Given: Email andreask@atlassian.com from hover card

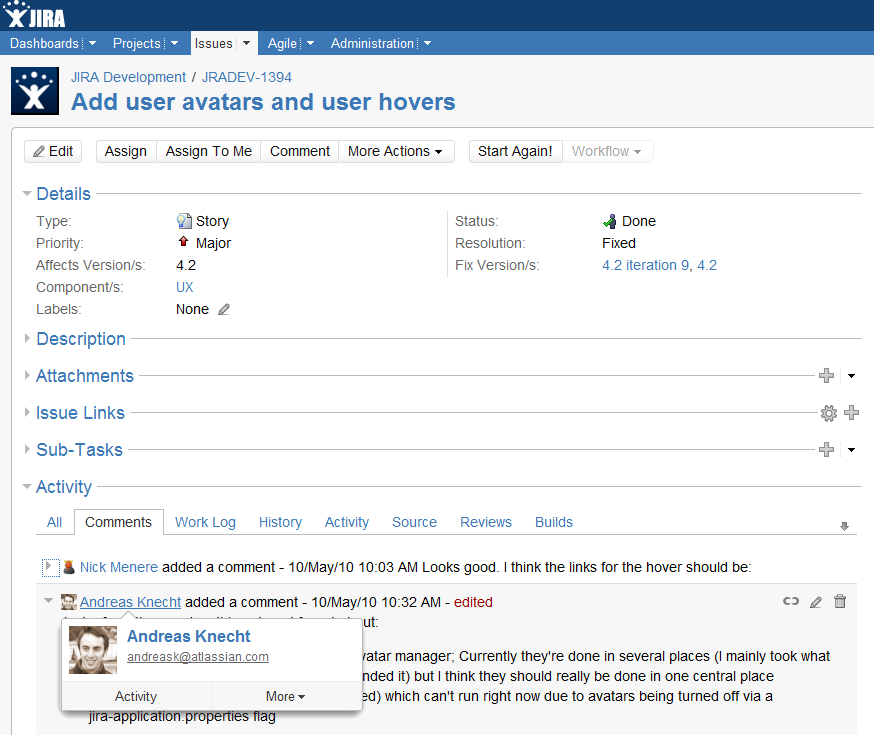Looking at the screenshot, I should coord(198,657).
